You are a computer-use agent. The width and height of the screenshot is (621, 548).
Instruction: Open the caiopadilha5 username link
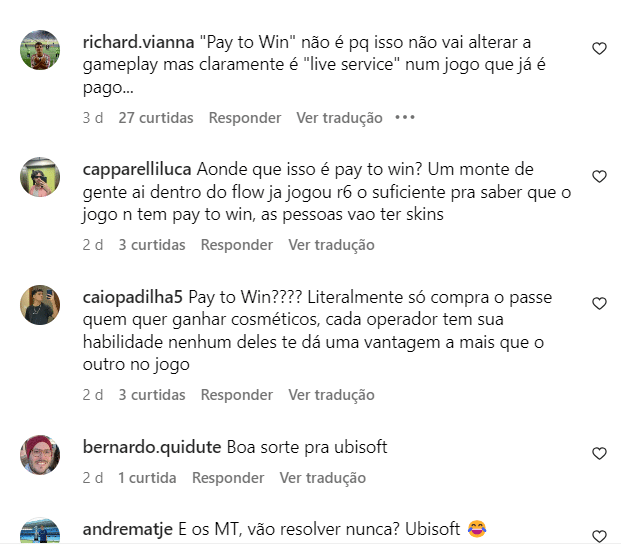[133, 297]
